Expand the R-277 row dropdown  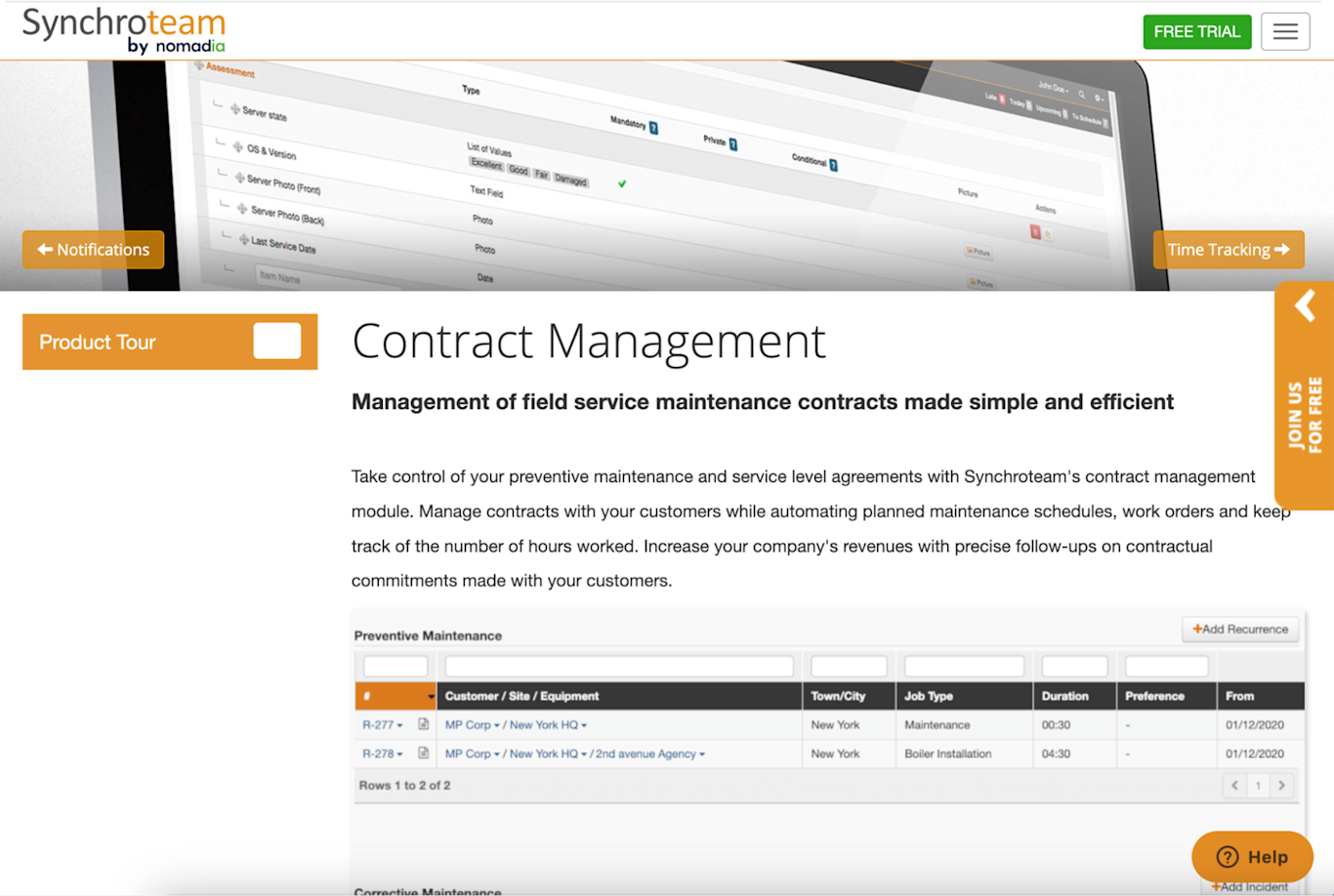click(398, 724)
